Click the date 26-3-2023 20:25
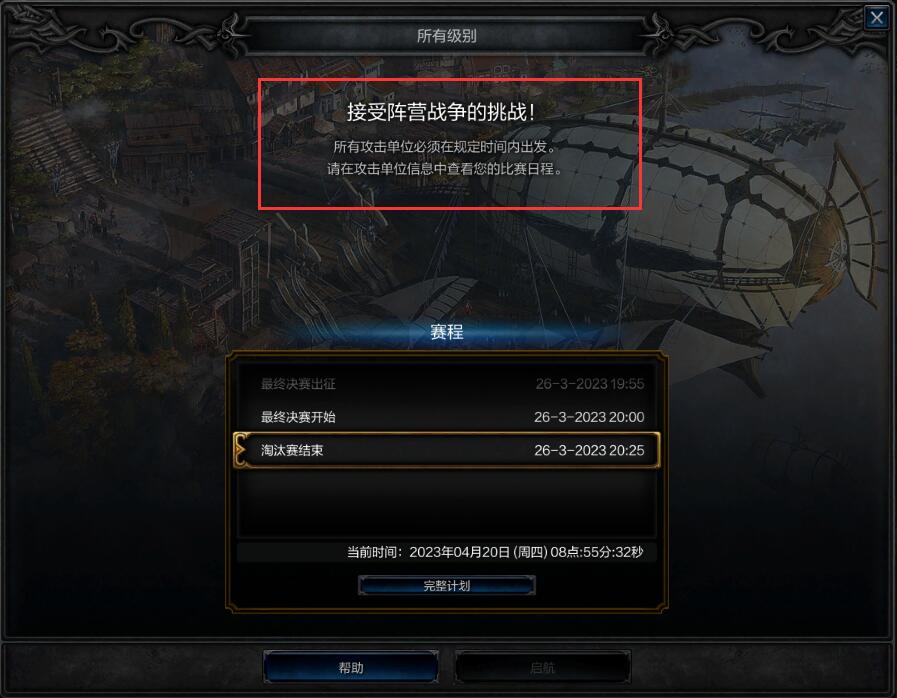Image resolution: width=897 pixels, height=698 pixels. 589,450
